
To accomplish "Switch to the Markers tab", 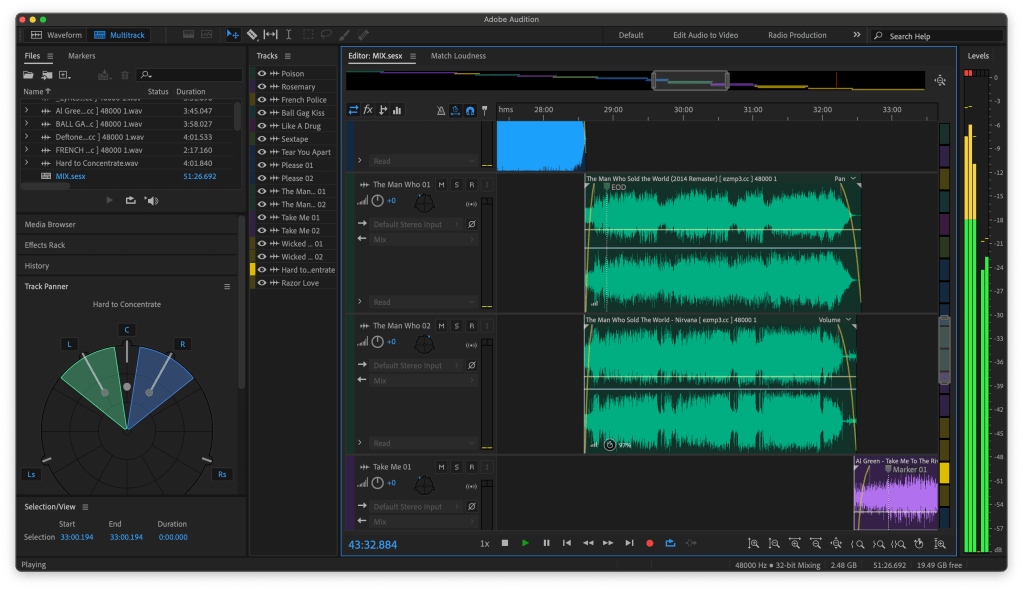I will (x=82, y=56).
